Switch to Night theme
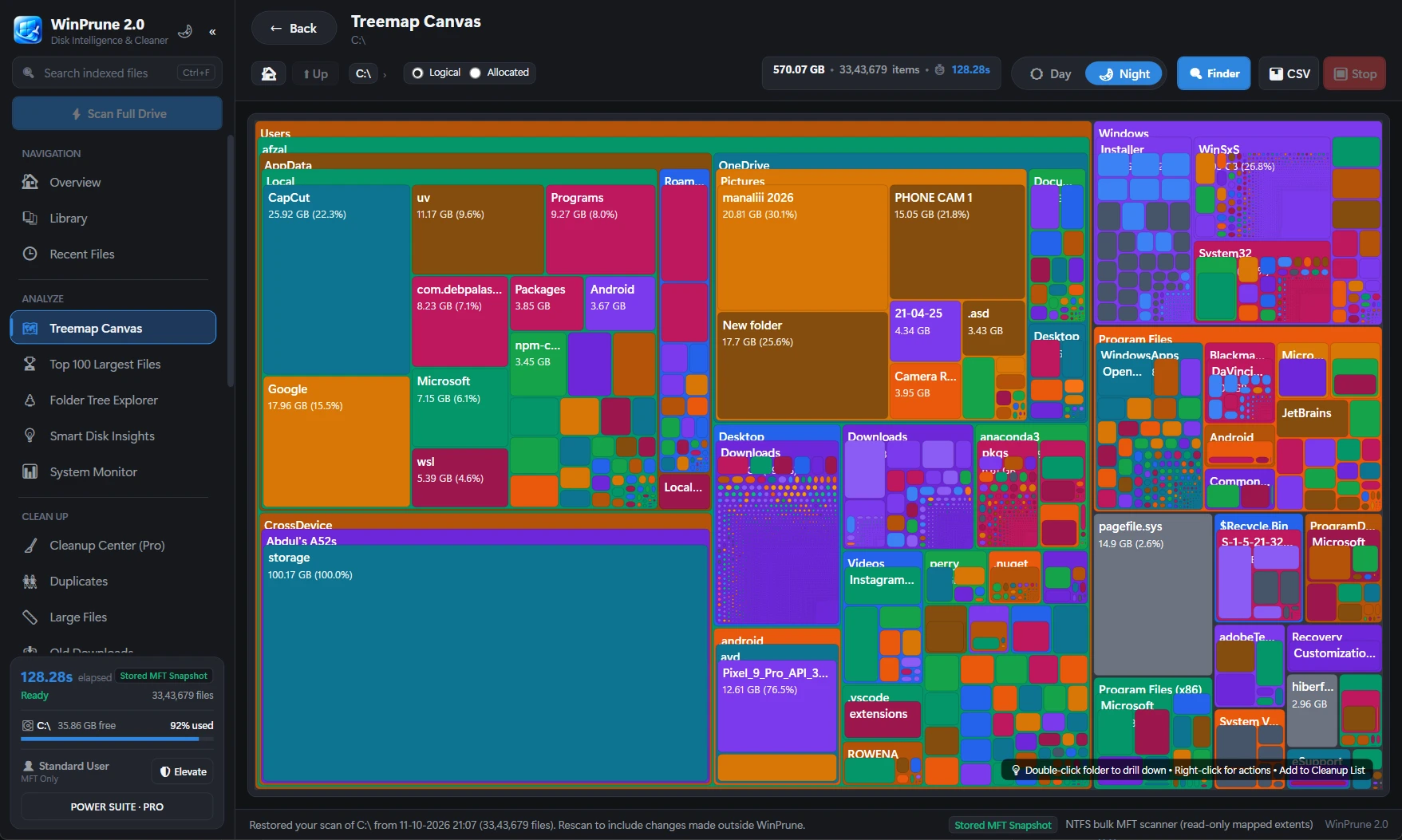 click(x=1124, y=73)
